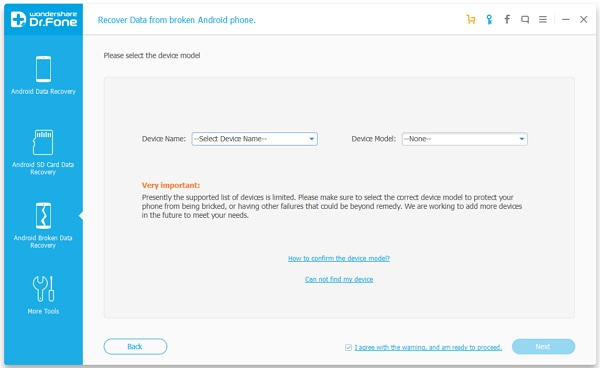
Task: Open 'How to confirm the device model?' link
Action: click(x=339, y=259)
